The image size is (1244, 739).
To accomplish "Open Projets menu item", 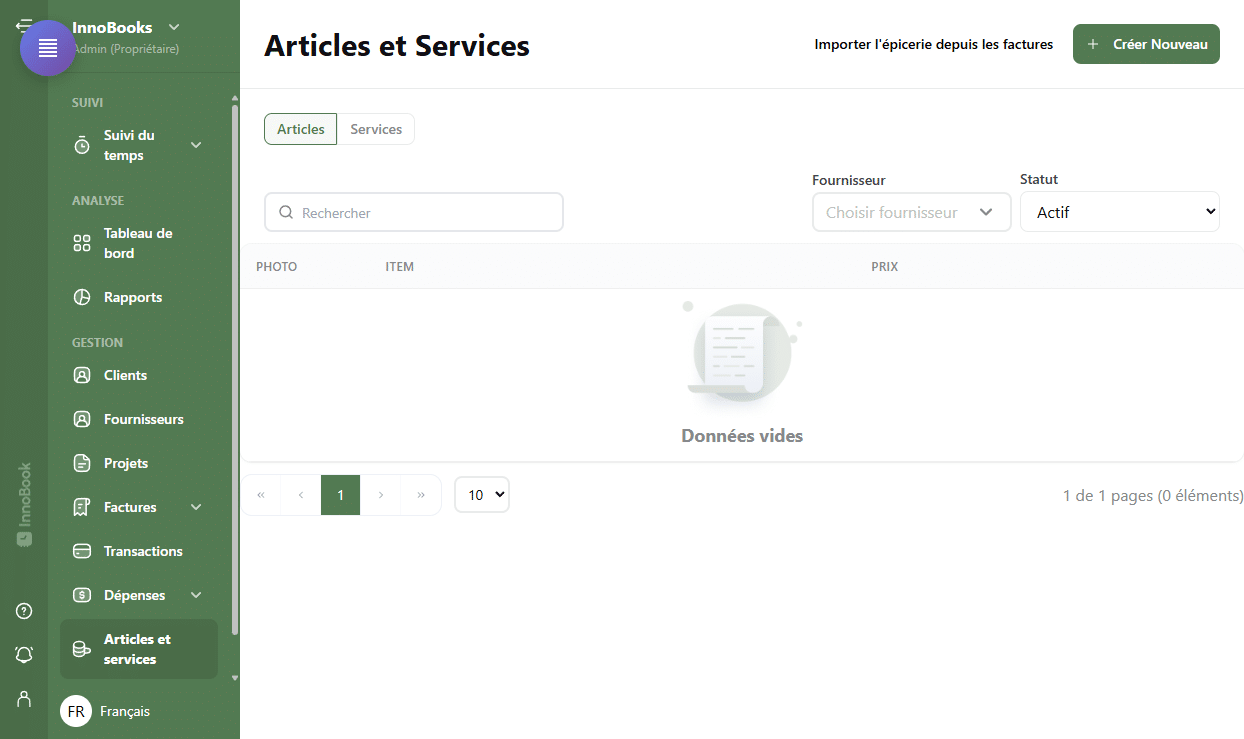I will pyautogui.click(x=139, y=463).
